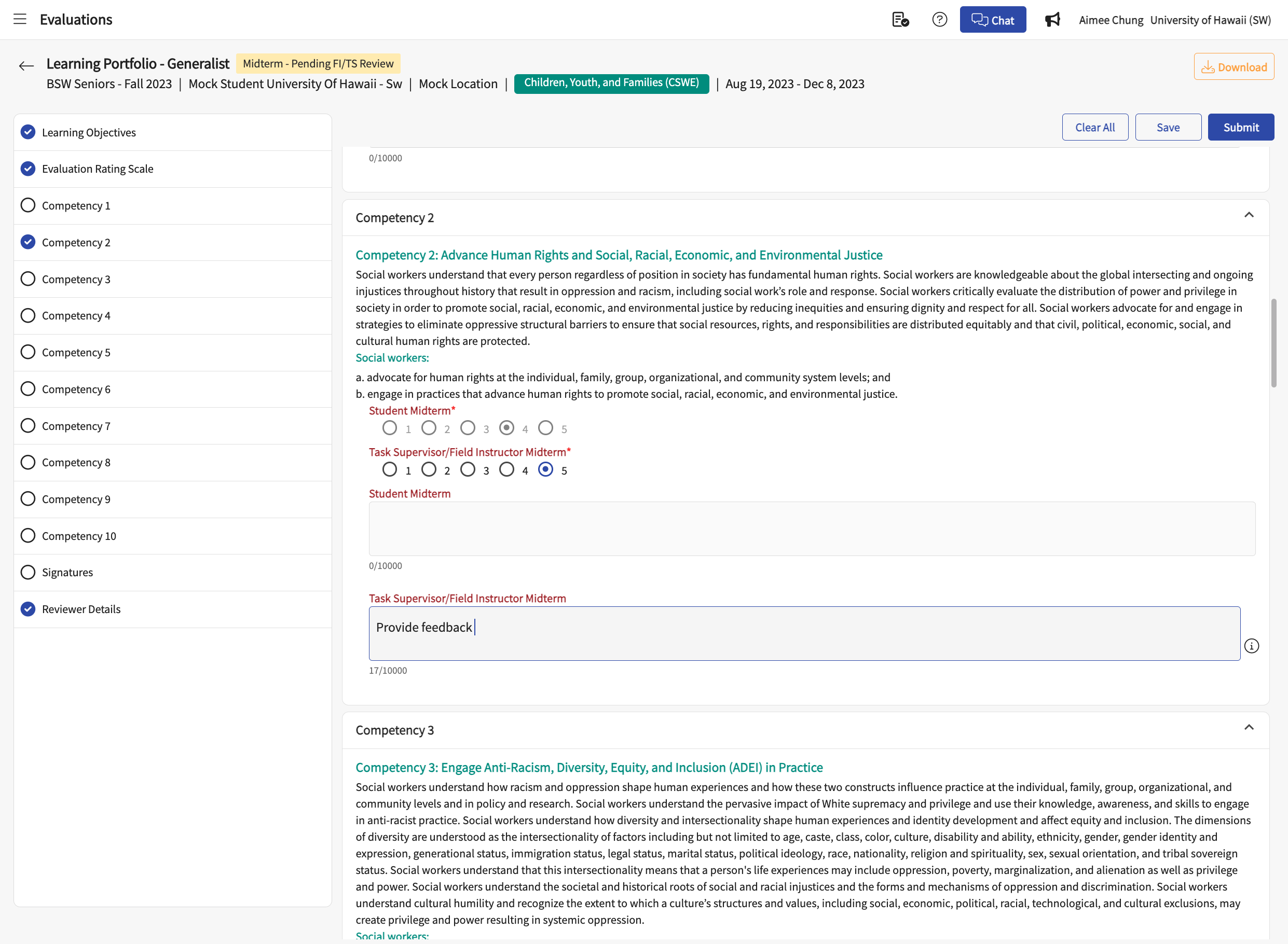This screenshot has width=1288, height=944.
Task: Select rating 4 for Task Supervisor Midterm
Action: point(506,469)
